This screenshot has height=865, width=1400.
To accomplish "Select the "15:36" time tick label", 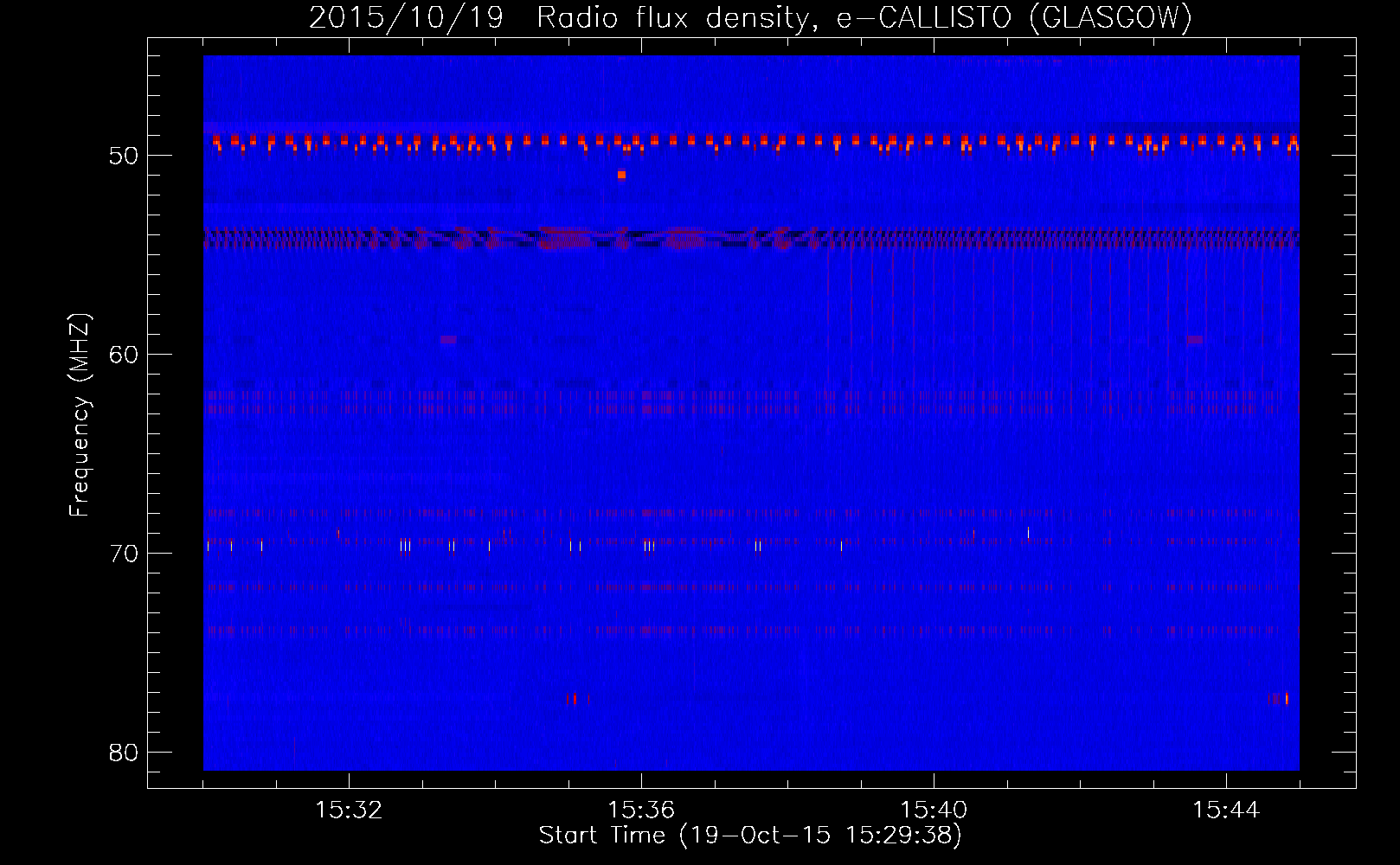I will (641, 811).
